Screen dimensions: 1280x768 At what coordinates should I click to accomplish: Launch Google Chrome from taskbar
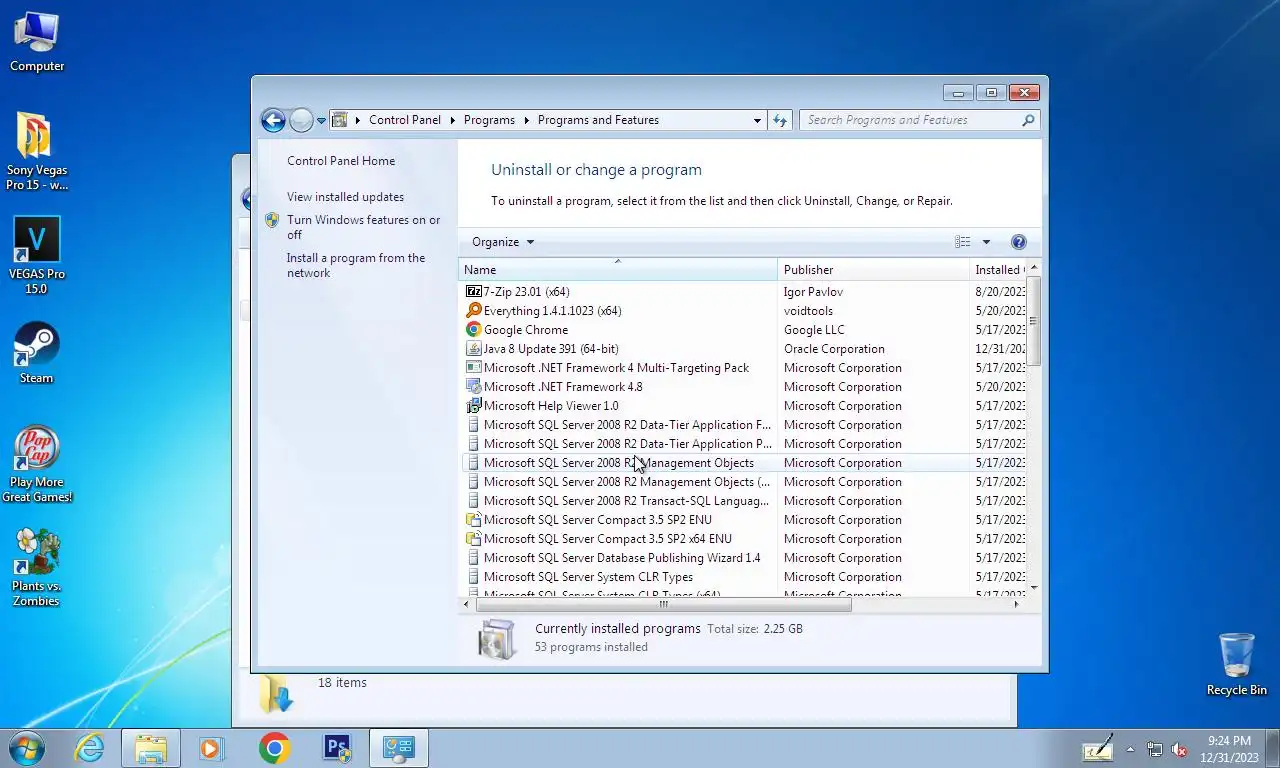click(274, 747)
